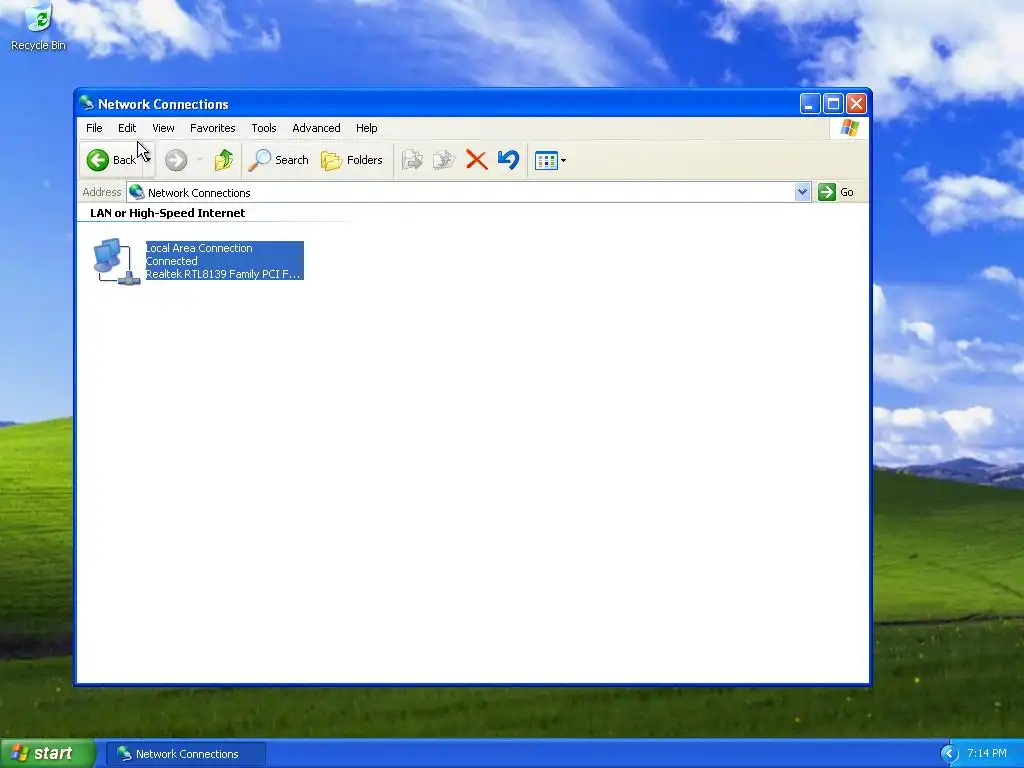The width and height of the screenshot is (1024, 768).
Task: Click the Local Area Connection label
Action: point(199,248)
